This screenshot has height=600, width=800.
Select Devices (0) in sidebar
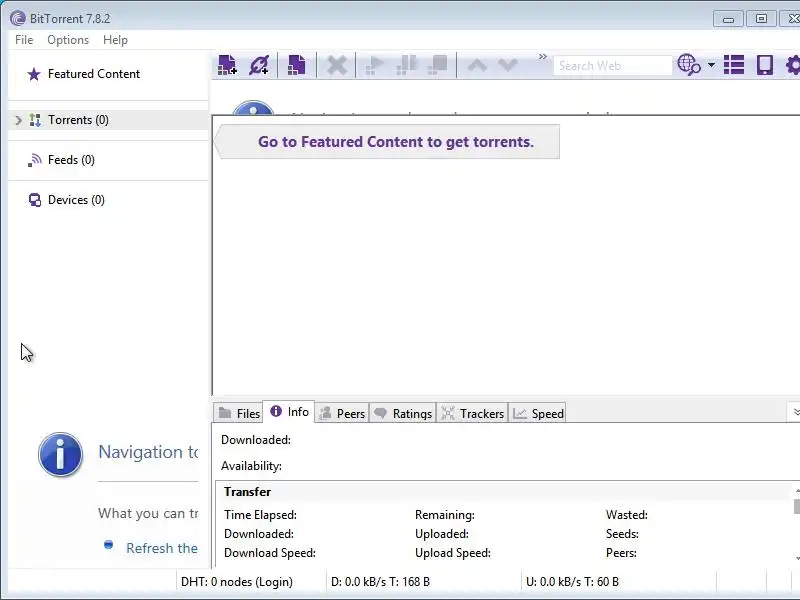pyautogui.click(x=76, y=200)
